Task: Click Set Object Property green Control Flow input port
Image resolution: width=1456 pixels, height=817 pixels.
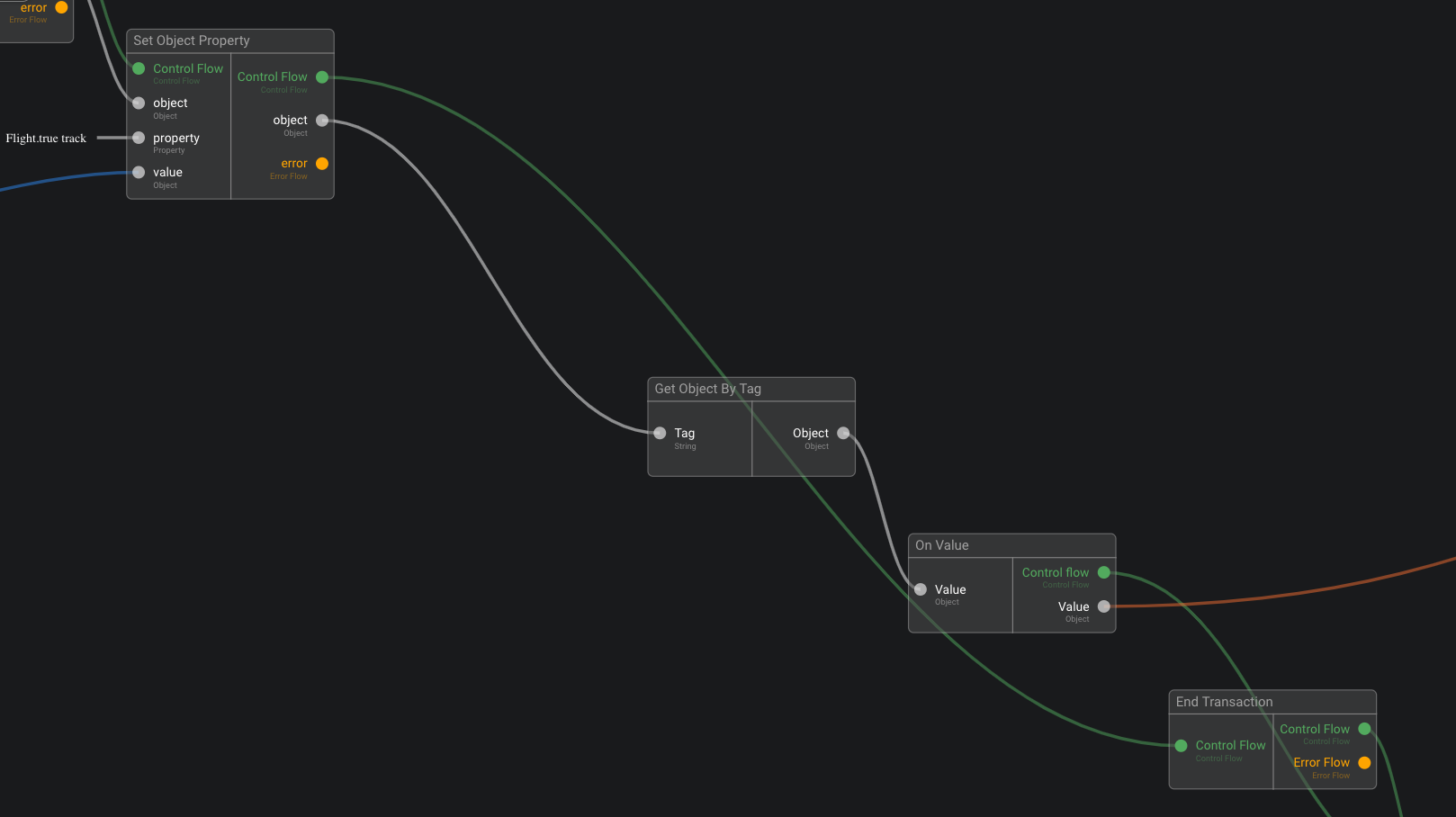Action: (139, 68)
